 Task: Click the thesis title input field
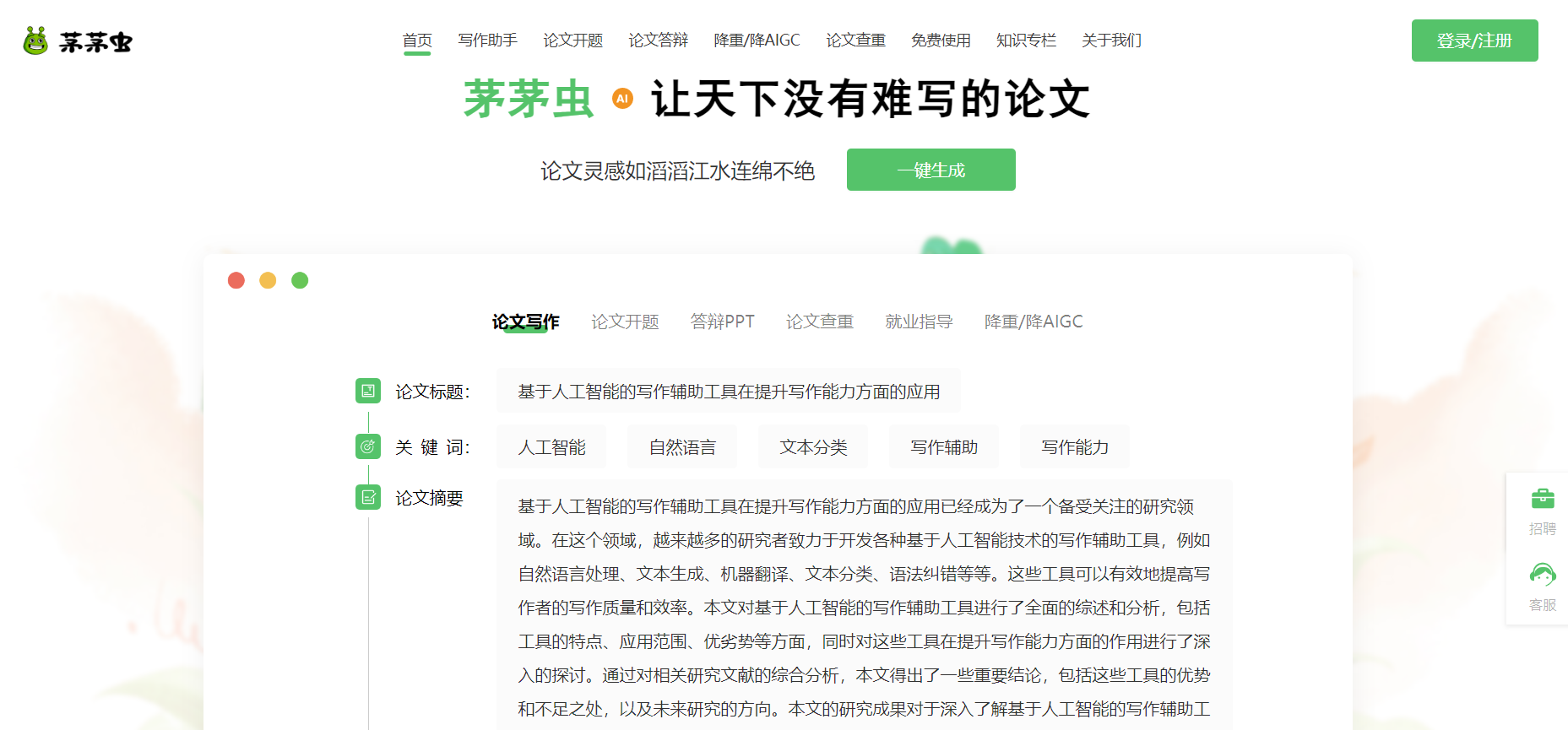728,392
